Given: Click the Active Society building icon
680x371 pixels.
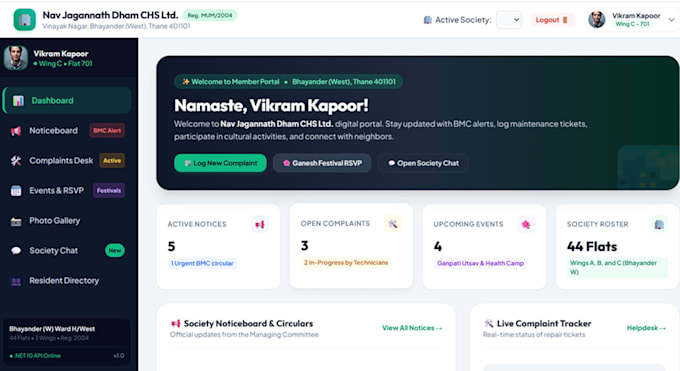Looking at the screenshot, I should point(427,20).
